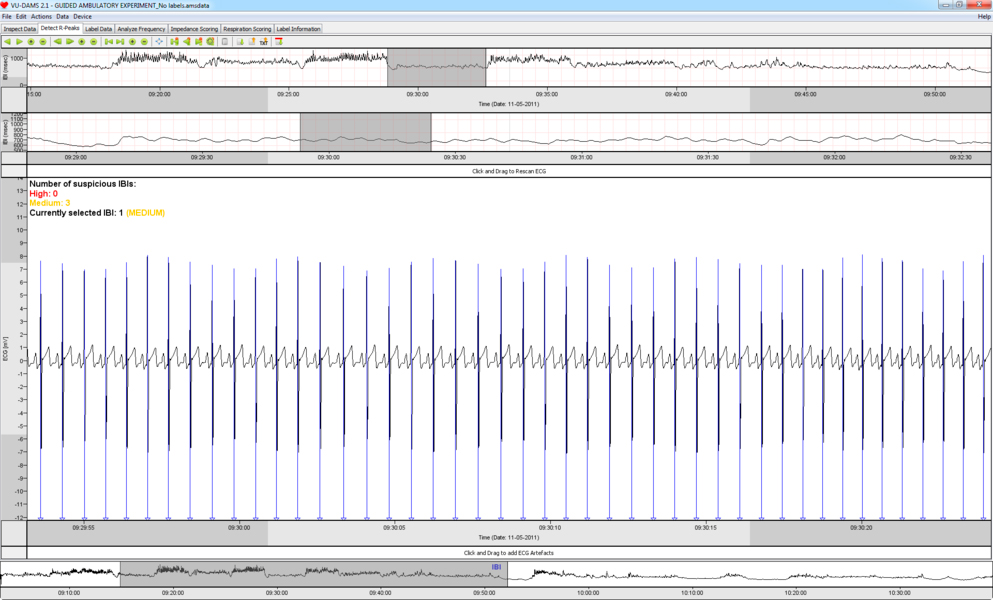This screenshot has height=600, width=993.
Task: Select the Detect R-Peaks tab
Action: [x=60, y=28]
